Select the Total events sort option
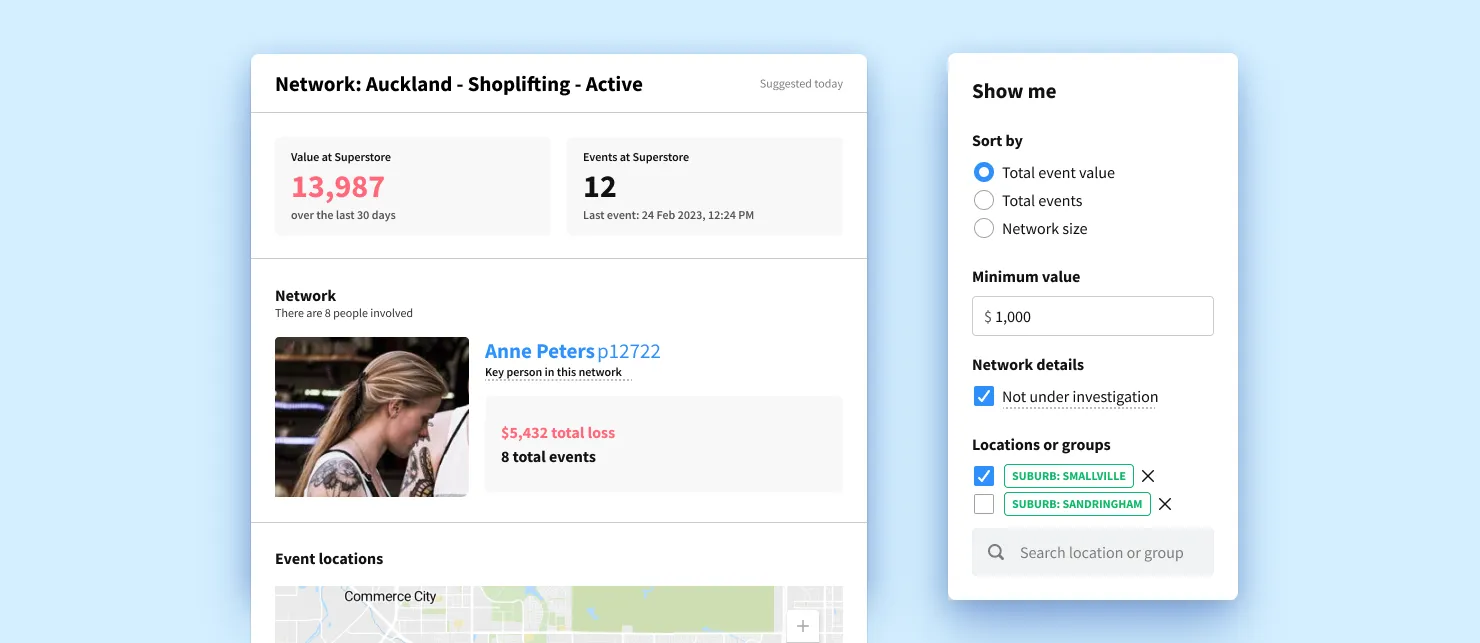Image resolution: width=1480 pixels, height=643 pixels. pos(984,200)
